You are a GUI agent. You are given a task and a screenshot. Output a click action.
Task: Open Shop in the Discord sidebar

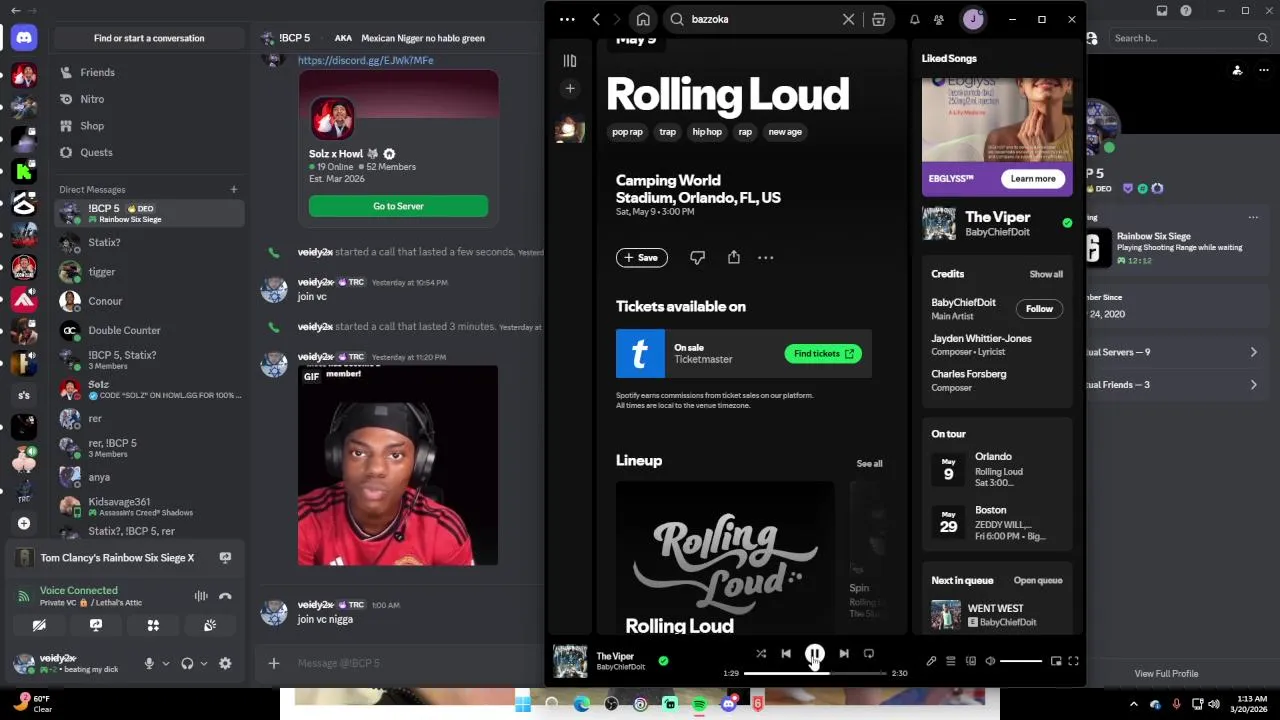pos(149,126)
